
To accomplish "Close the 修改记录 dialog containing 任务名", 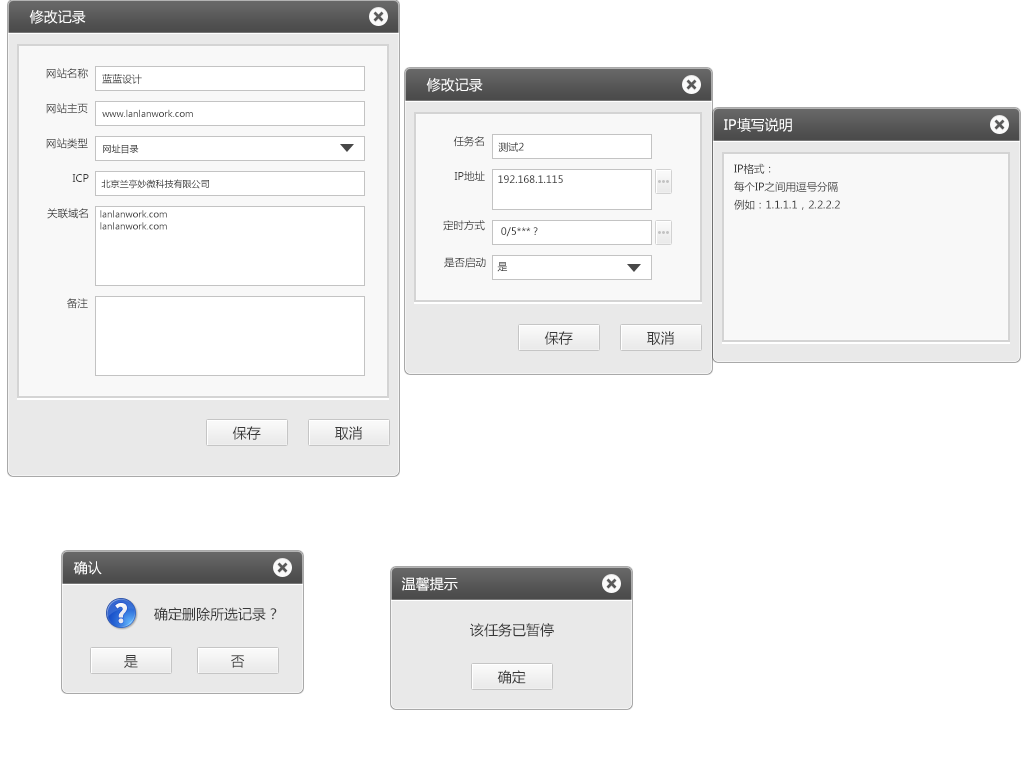I will click(x=691, y=84).
